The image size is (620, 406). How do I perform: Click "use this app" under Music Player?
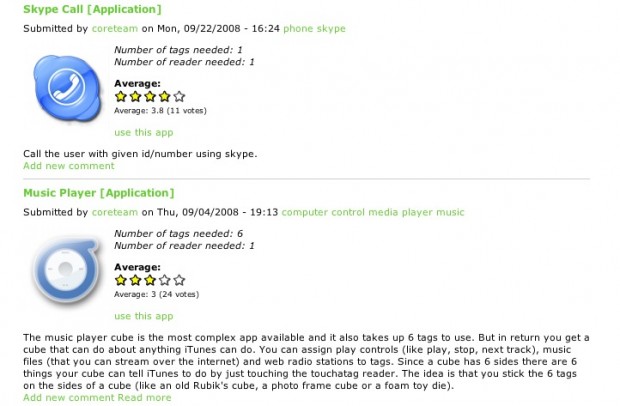click(144, 315)
